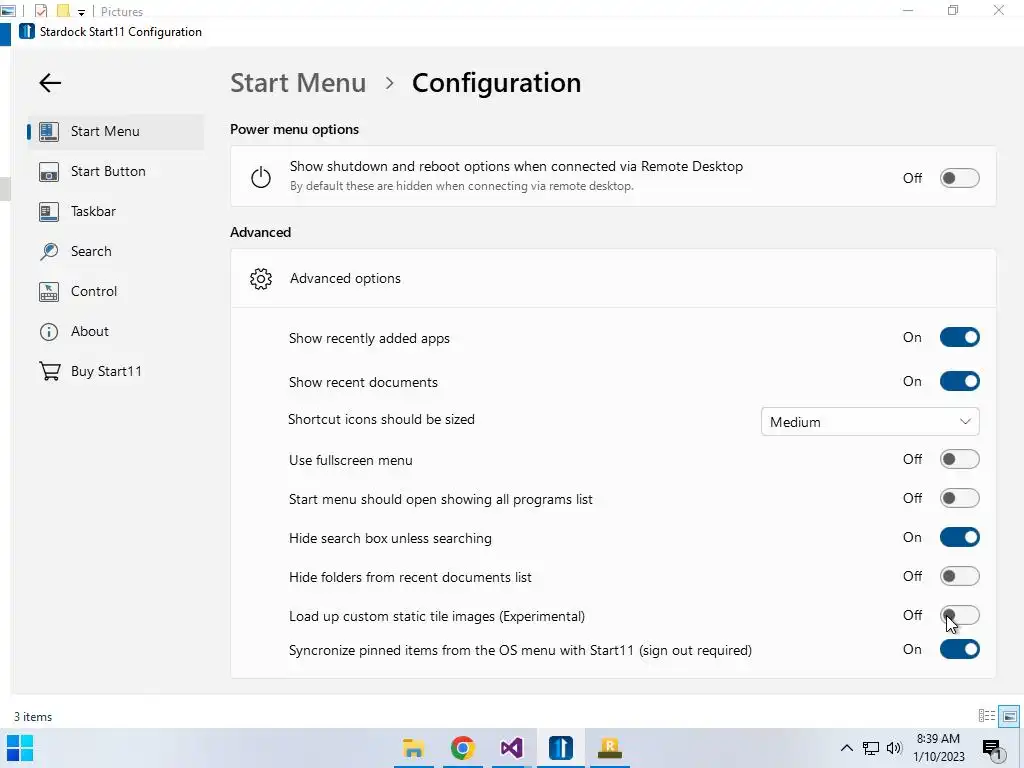The width and height of the screenshot is (1024, 768).
Task: Click the back arrow icon
Action: tap(50, 83)
